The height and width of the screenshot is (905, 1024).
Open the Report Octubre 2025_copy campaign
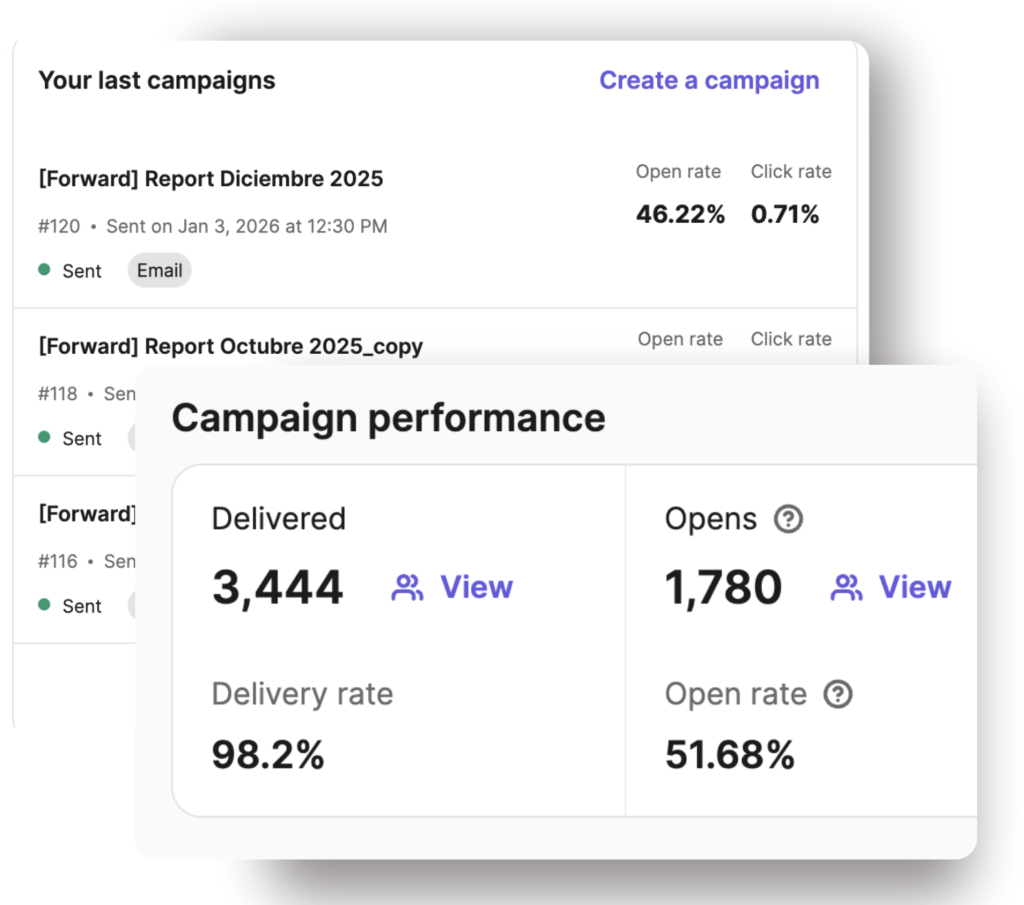click(230, 347)
